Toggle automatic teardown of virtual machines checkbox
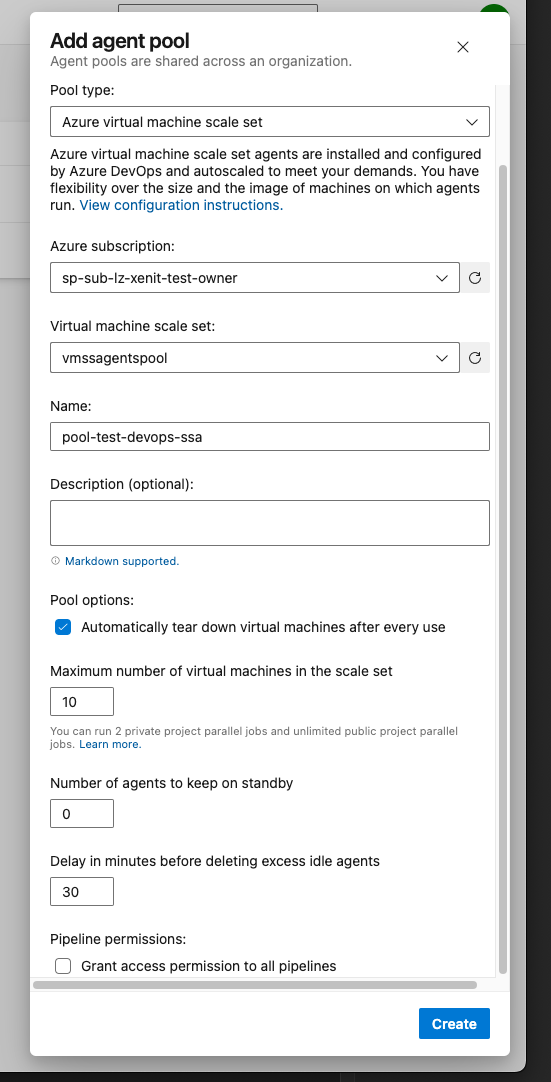 63,627
